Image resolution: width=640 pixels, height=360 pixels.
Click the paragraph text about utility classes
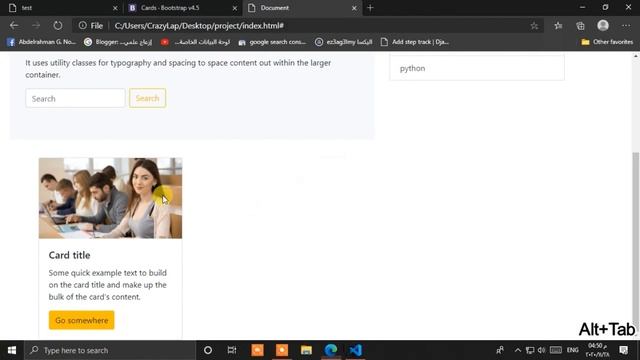(178, 69)
